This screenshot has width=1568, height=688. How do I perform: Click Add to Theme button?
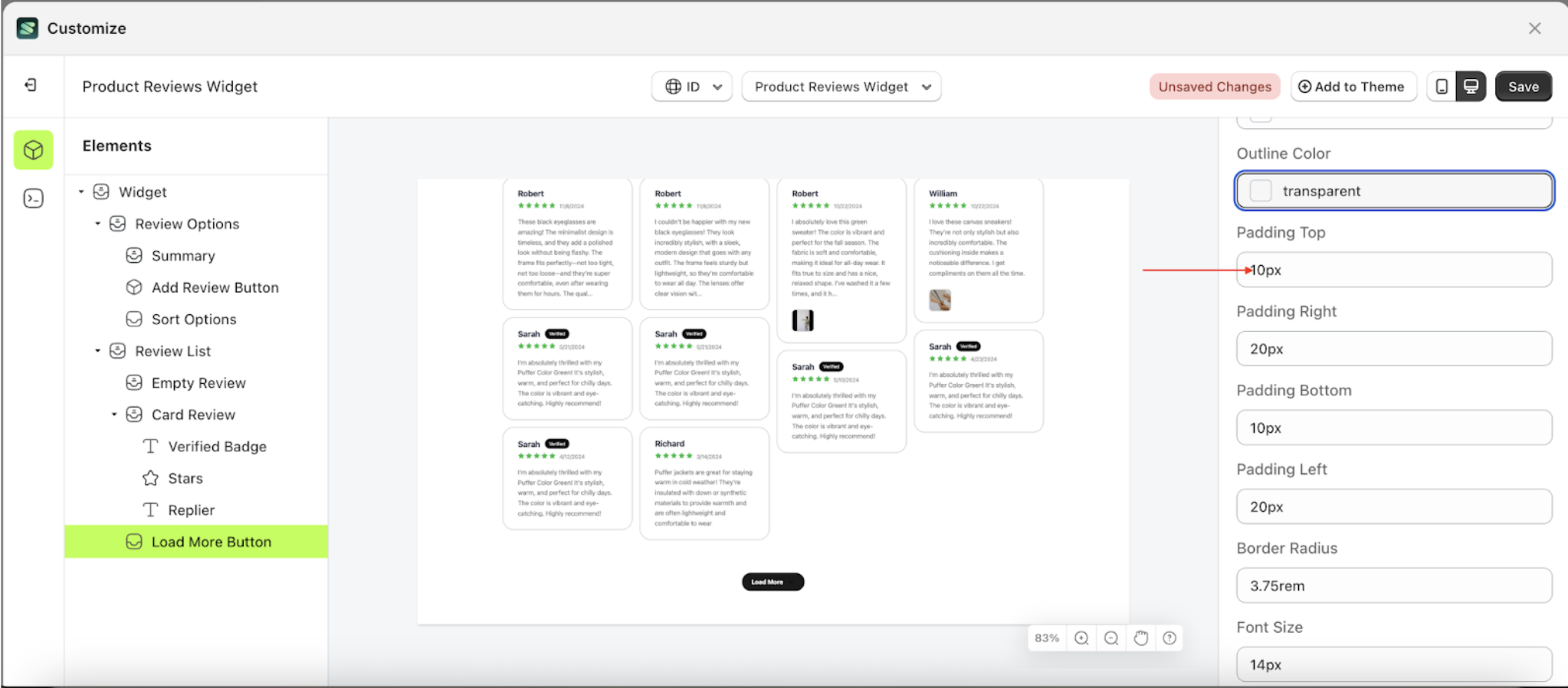[1353, 87]
